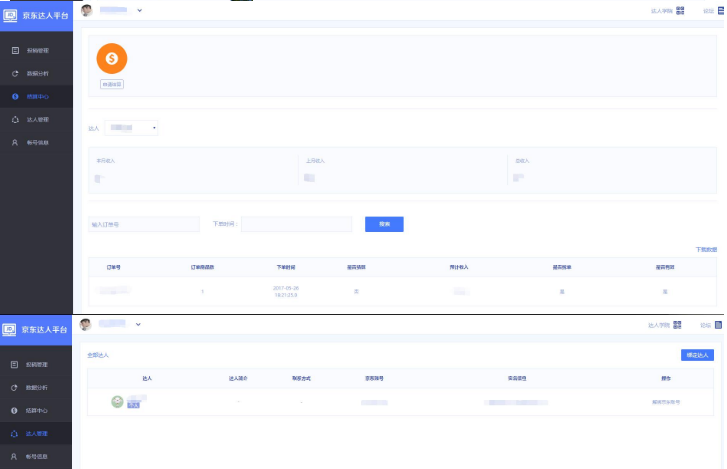This screenshot has height=469, width=727.
Task: Click the 达人学院 grid icon in the lower header
Action: pos(677,325)
